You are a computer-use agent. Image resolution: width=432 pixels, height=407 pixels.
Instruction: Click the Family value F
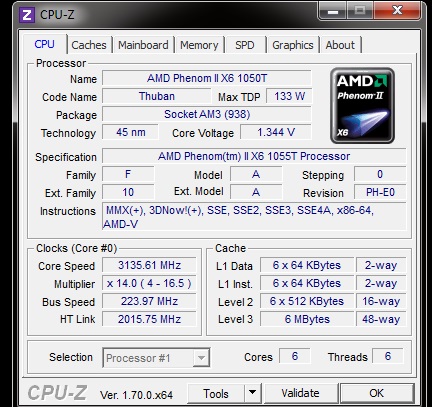128,174
